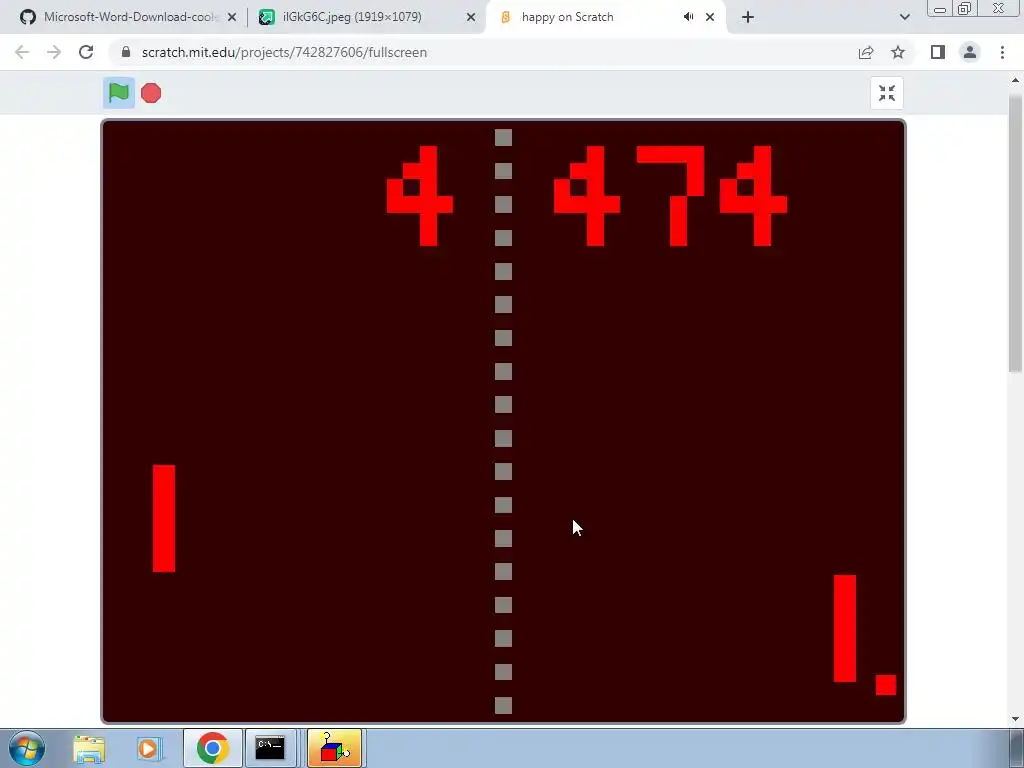
Task: Reload the Scratch page
Action: [86, 52]
